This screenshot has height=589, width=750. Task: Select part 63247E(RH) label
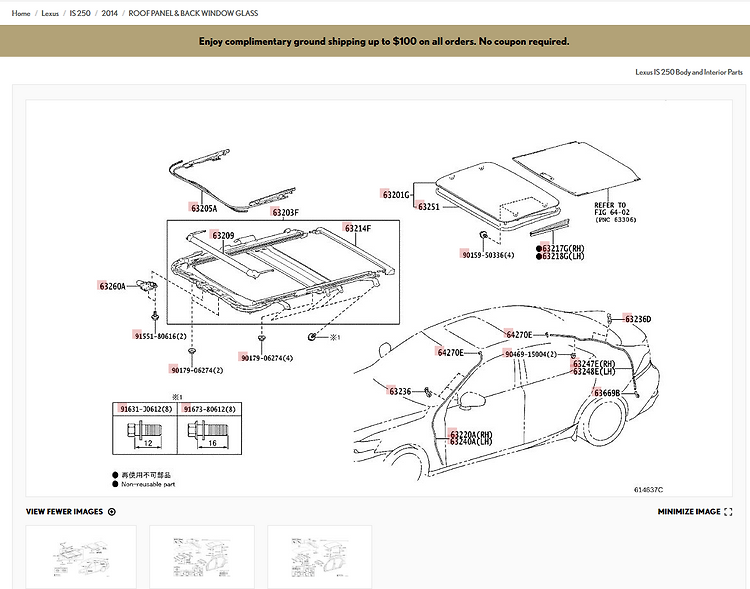[594, 364]
